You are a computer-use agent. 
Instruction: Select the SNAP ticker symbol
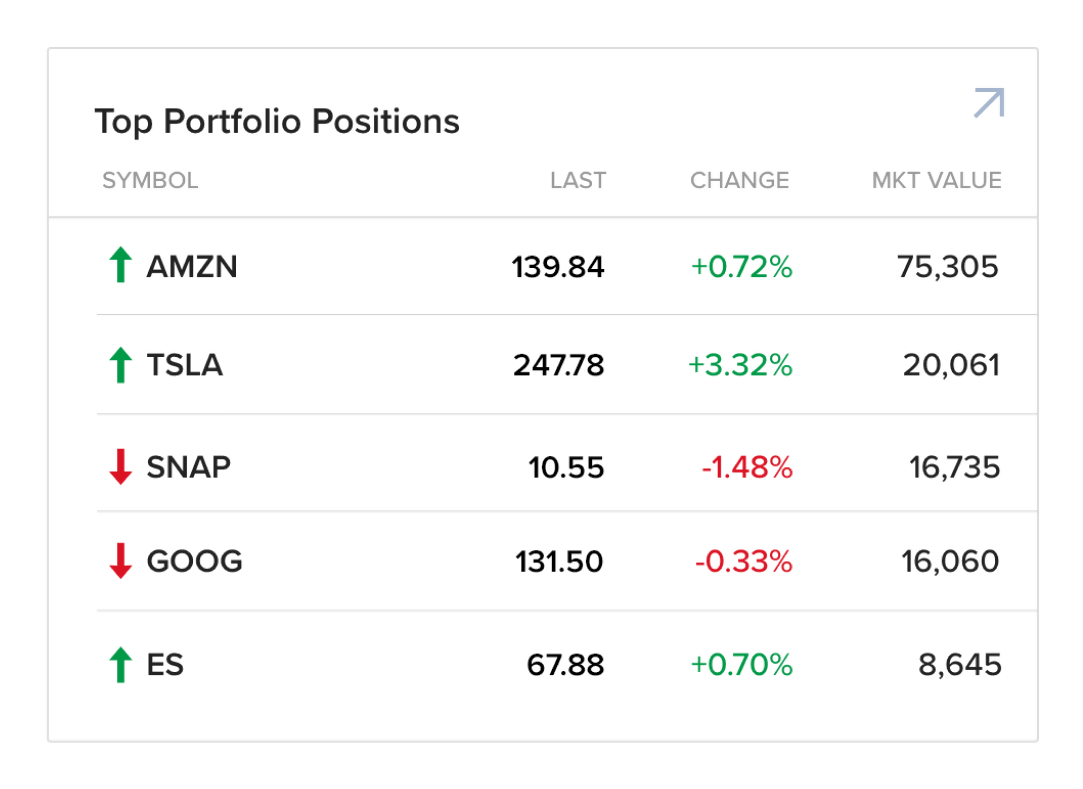point(188,467)
